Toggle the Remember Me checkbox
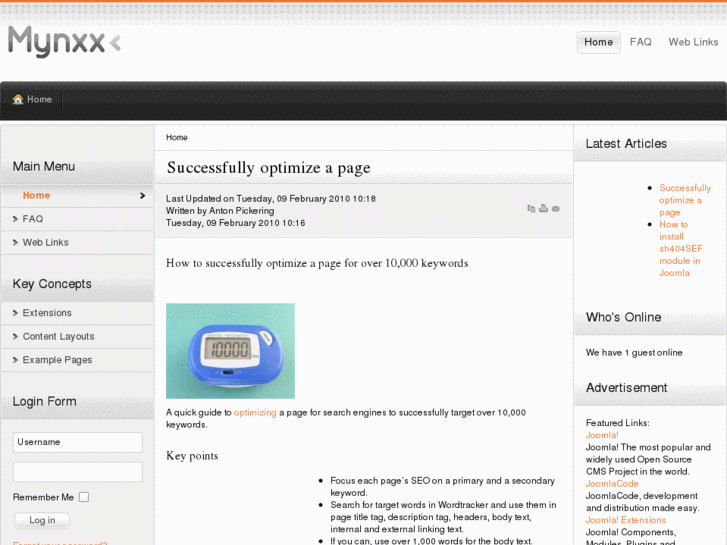 (84, 497)
